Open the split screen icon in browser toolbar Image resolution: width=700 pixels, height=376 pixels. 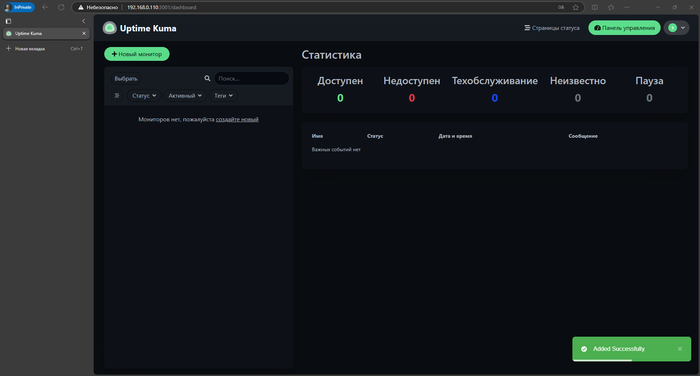595,7
